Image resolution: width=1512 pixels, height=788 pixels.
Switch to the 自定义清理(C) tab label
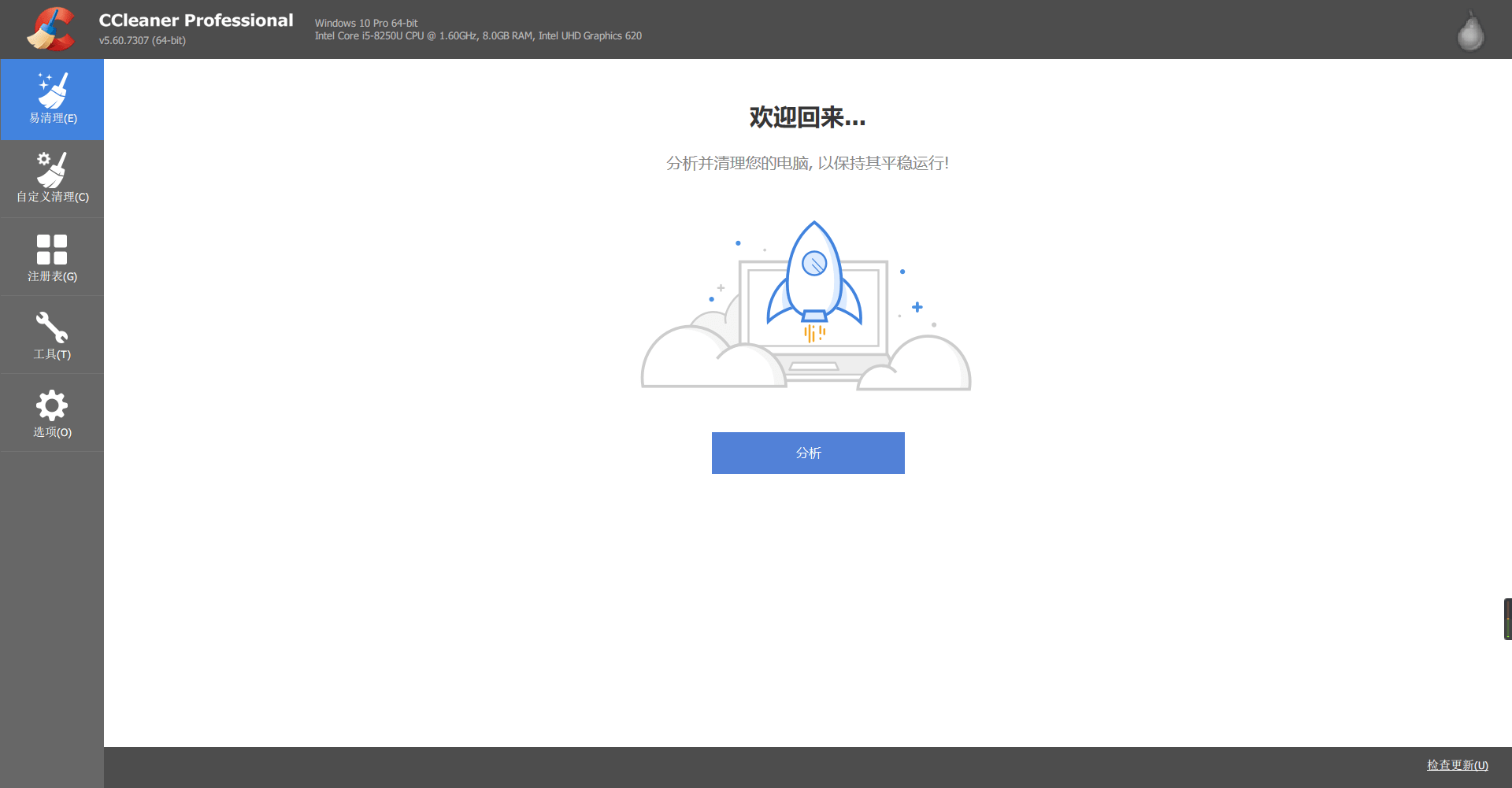[x=53, y=197]
